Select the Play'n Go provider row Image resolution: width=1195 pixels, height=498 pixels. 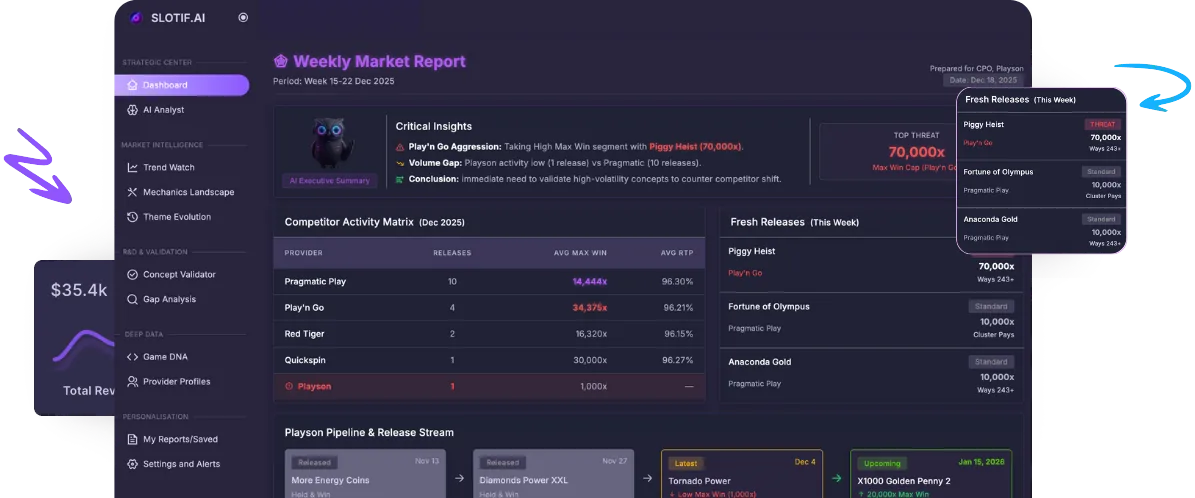[489, 307]
